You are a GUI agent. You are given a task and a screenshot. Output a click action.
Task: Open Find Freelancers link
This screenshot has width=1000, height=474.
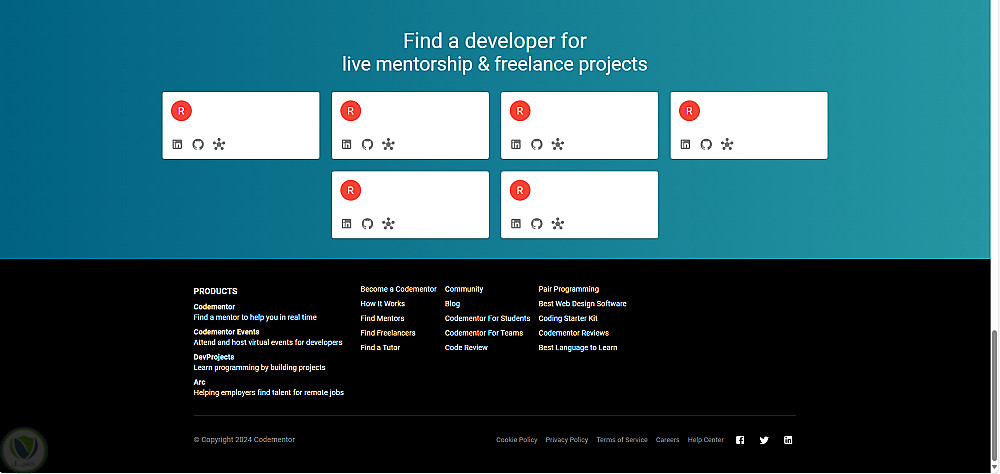pyautogui.click(x=388, y=333)
